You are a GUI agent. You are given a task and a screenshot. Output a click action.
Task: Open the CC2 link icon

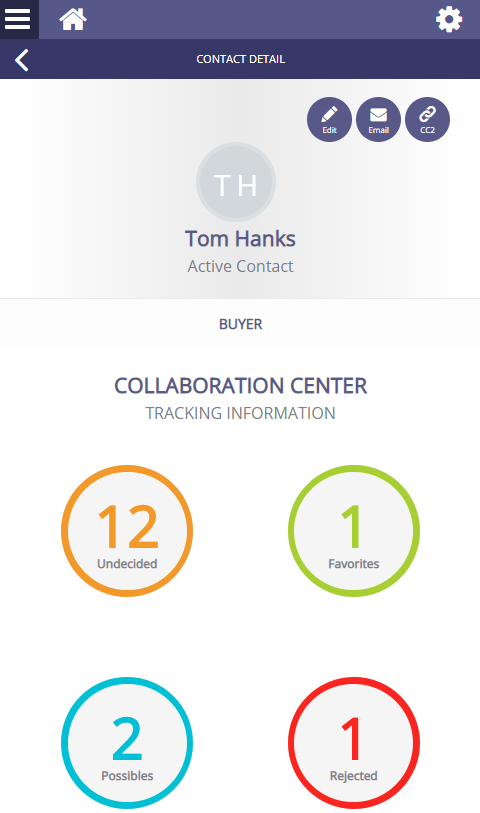(428, 119)
